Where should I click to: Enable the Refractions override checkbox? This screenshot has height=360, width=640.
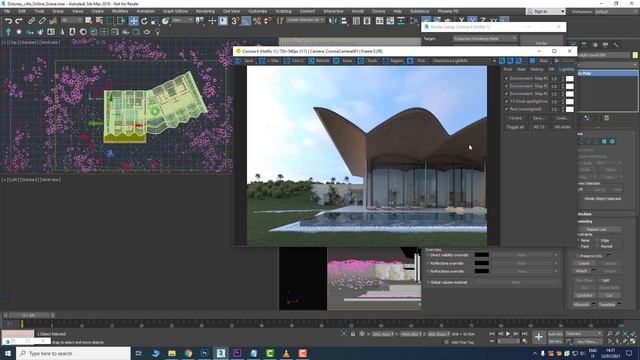click(428, 271)
